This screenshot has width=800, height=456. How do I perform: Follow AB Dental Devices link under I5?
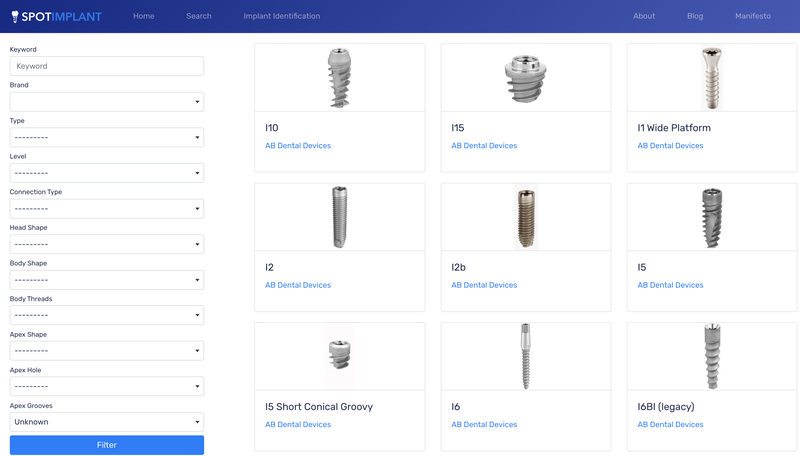point(670,285)
